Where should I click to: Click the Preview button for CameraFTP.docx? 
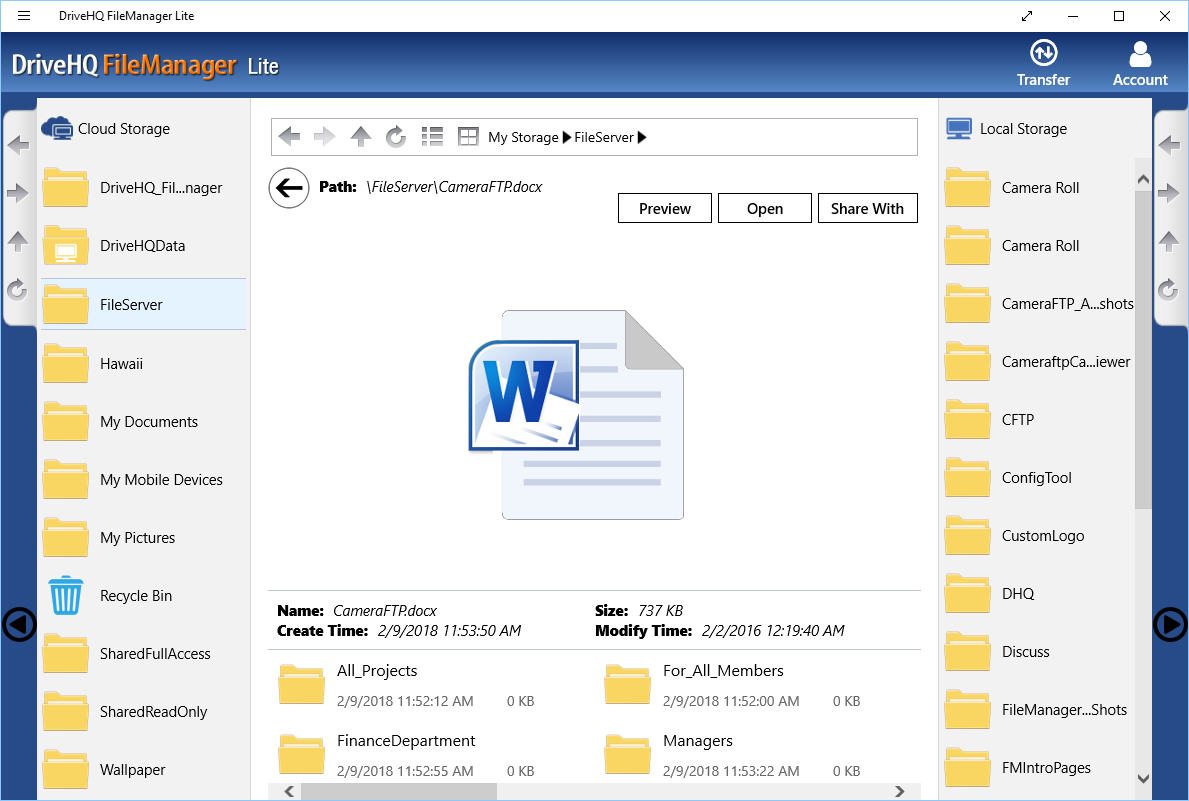tap(664, 208)
